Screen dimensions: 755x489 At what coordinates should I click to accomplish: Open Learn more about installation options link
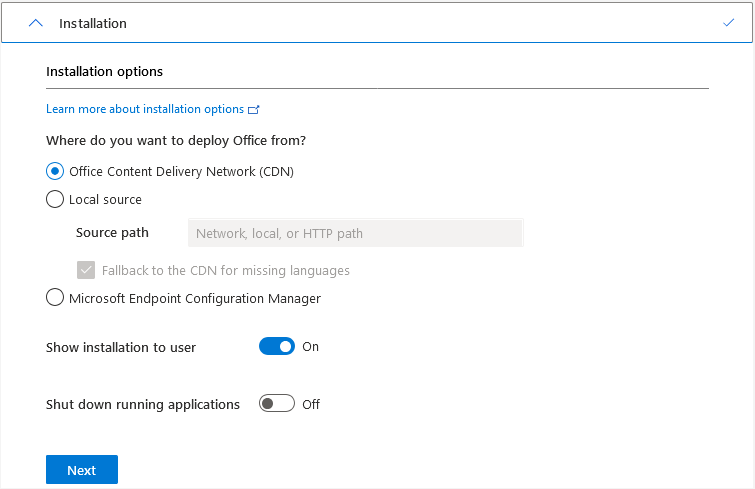145,109
